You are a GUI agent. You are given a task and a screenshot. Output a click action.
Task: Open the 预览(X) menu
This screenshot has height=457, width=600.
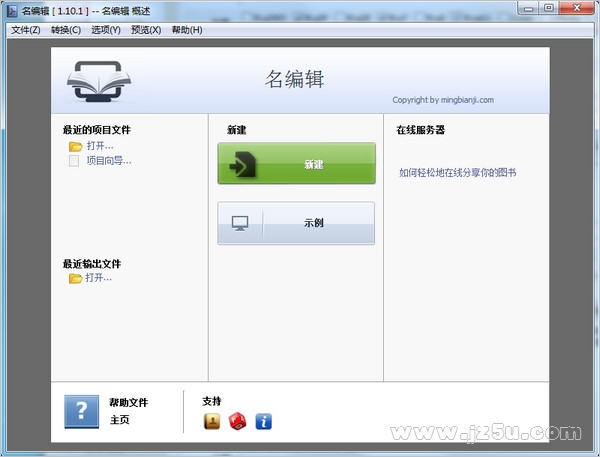[x=146, y=30]
